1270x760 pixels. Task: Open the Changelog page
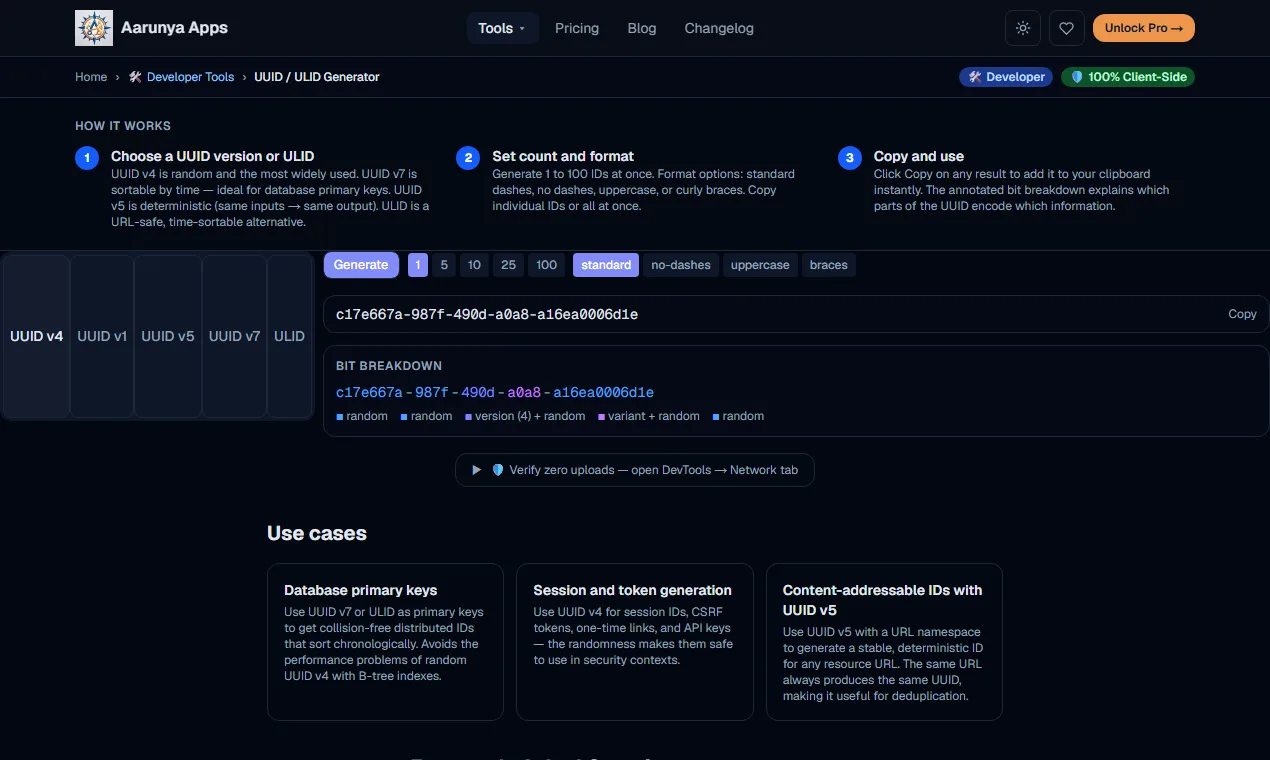[x=719, y=28]
